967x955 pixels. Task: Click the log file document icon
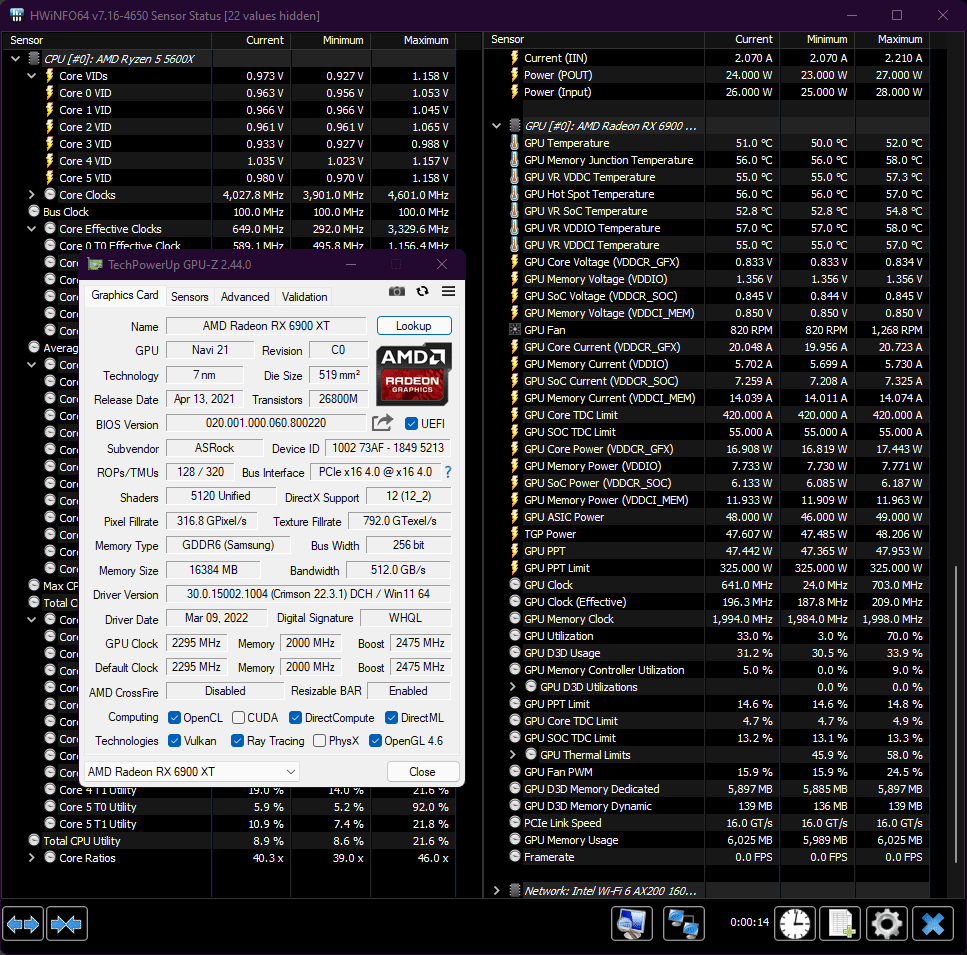coord(840,924)
